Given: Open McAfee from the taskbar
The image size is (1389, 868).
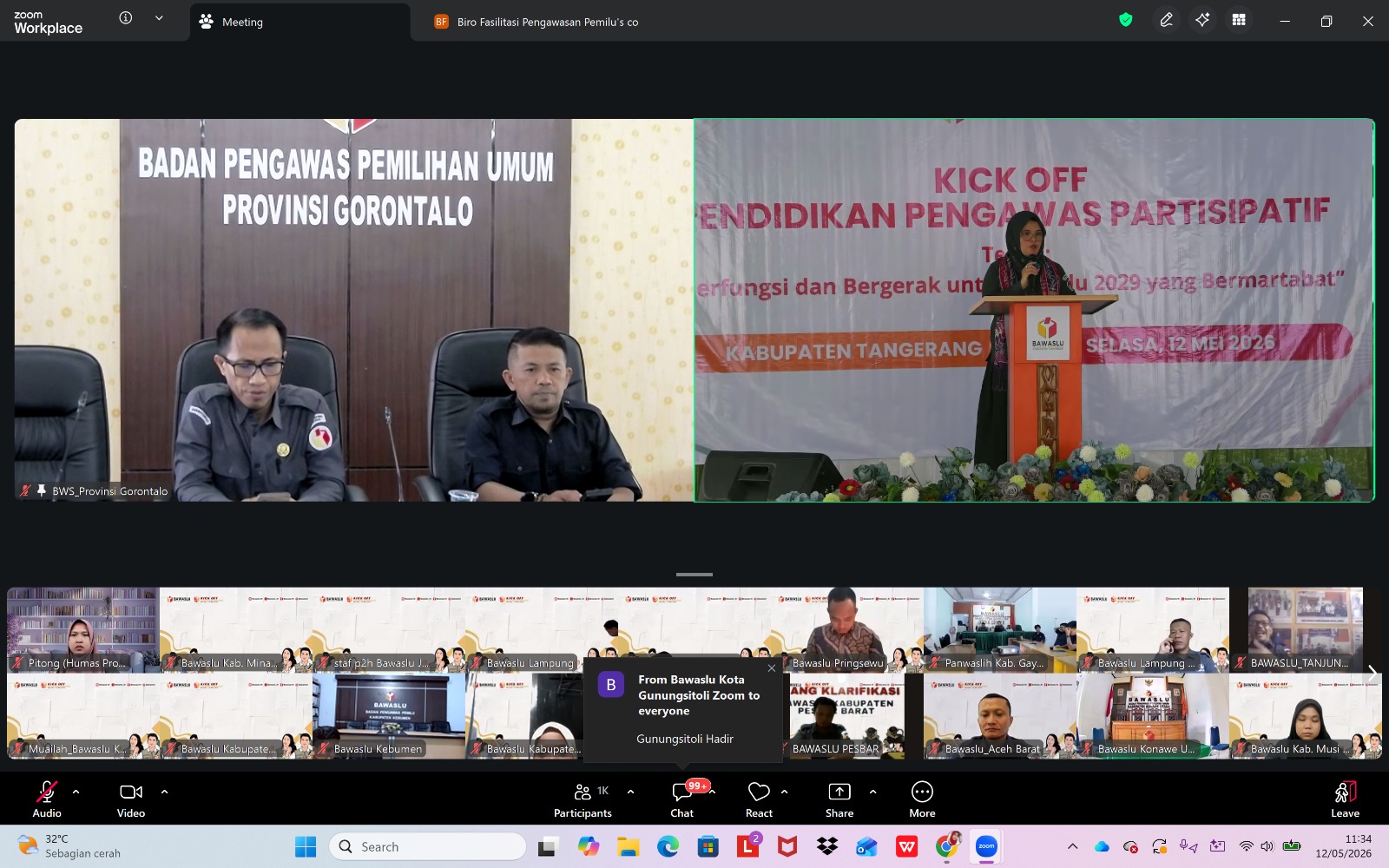Looking at the screenshot, I should [787, 846].
